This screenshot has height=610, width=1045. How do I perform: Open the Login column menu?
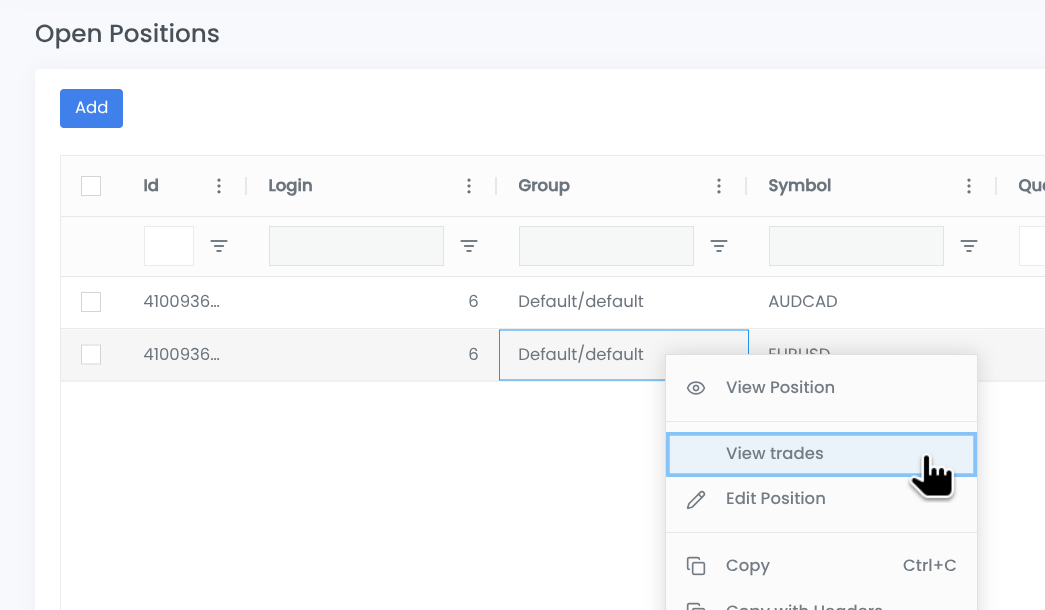(x=469, y=186)
